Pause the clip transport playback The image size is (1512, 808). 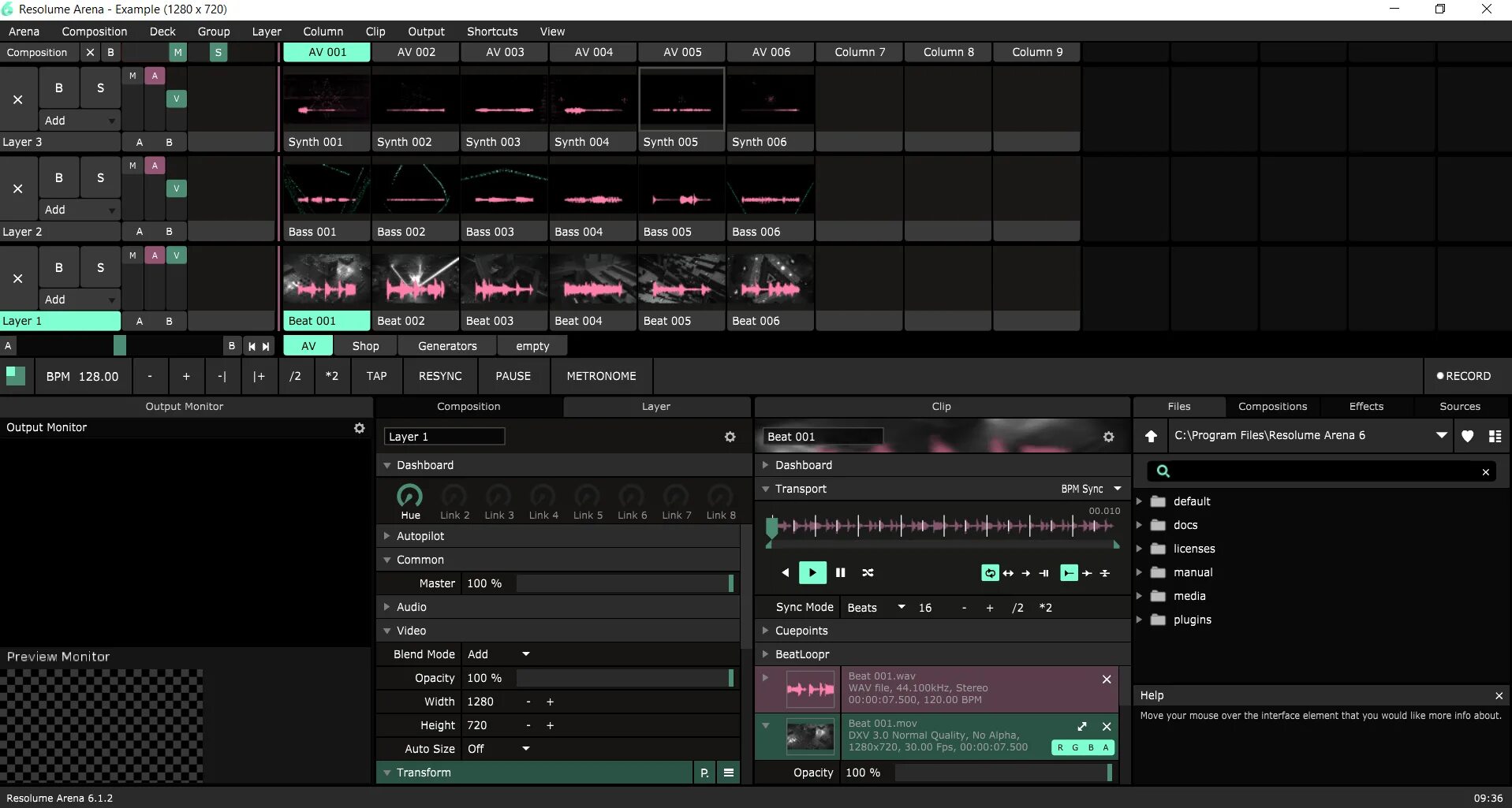(x=841, y=572)
